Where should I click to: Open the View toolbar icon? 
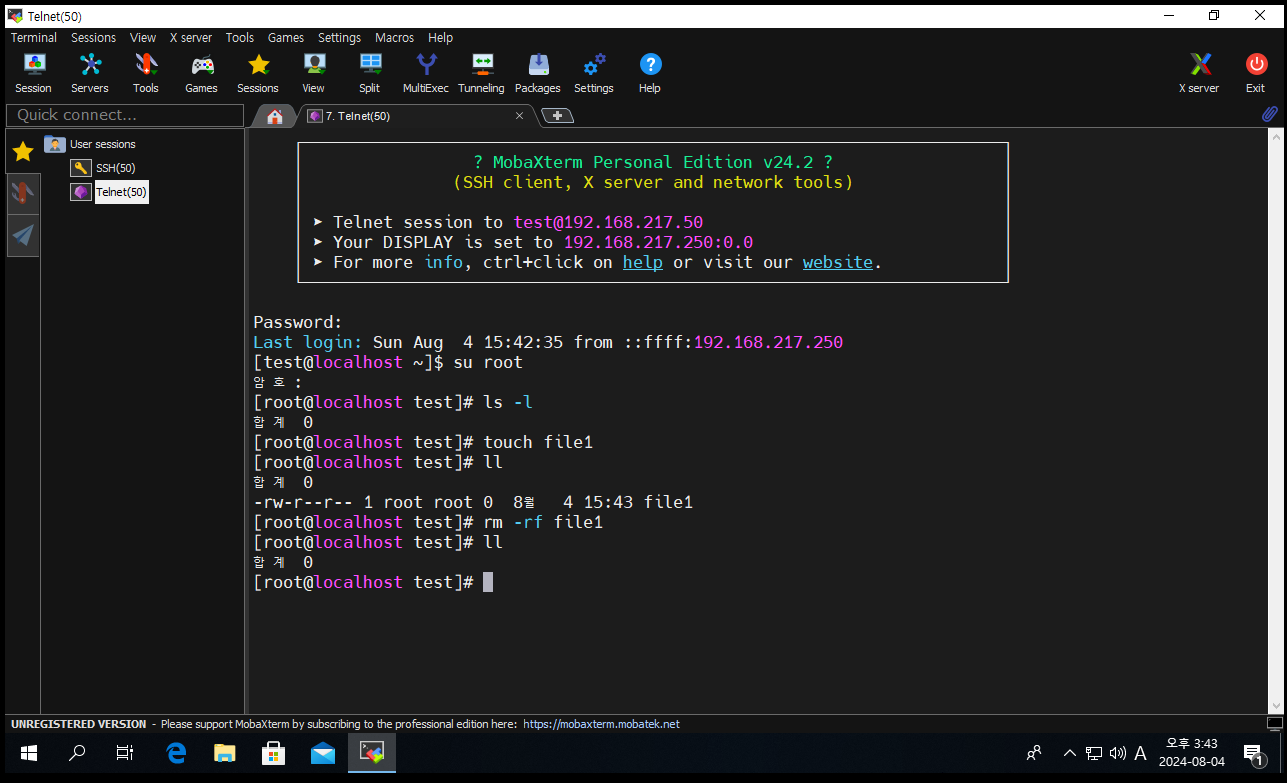314,73
